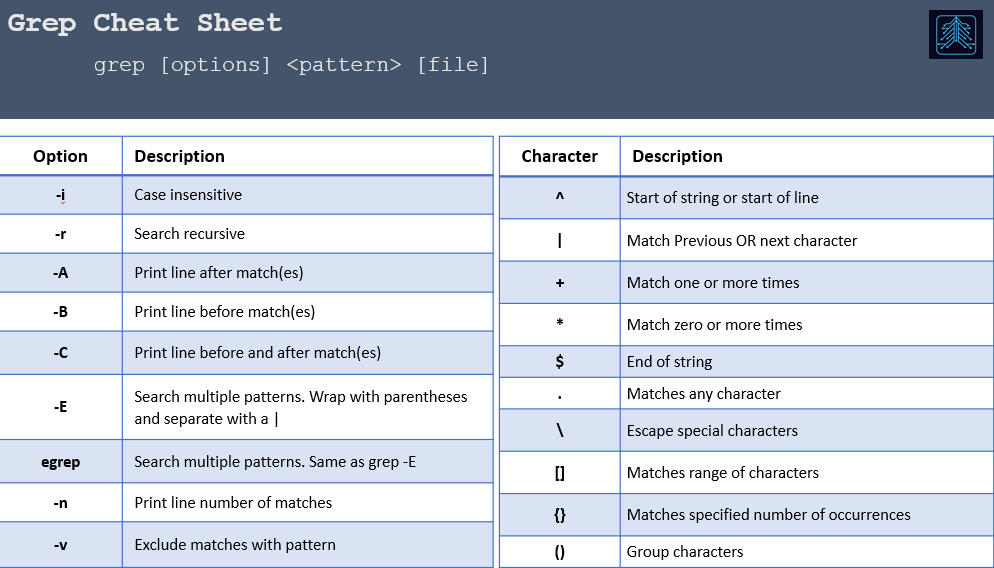Click the Character column header

[x=560, y=156]
